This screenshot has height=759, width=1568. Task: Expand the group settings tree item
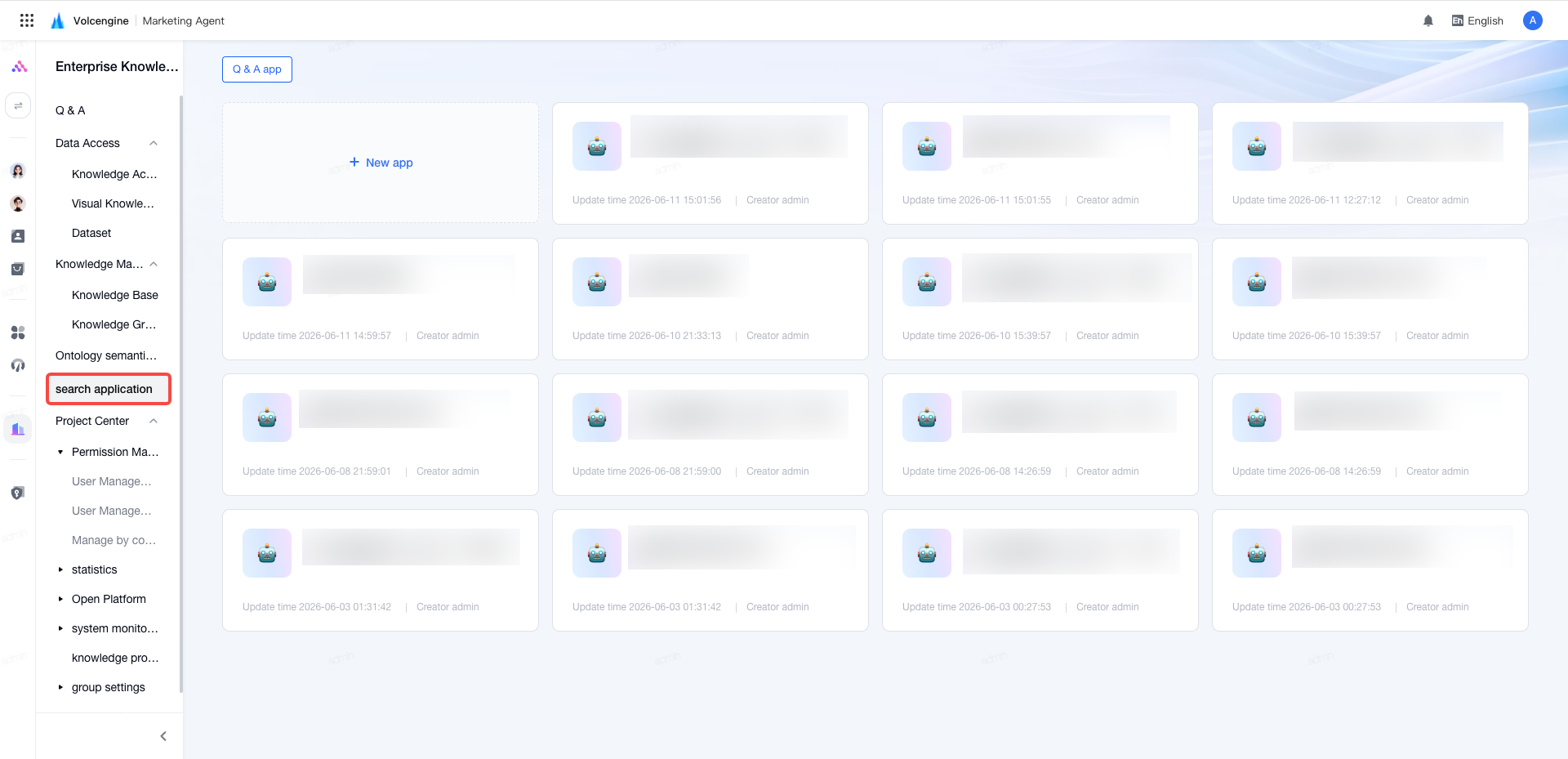60,687
